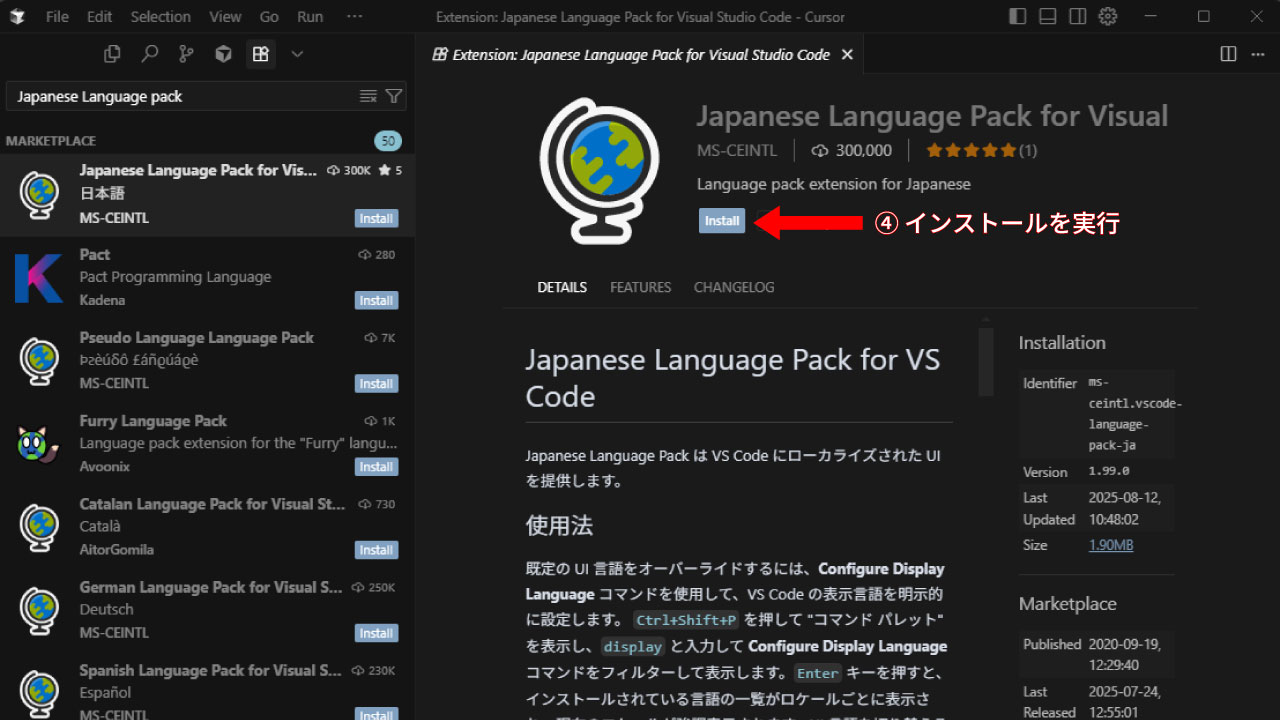Switch to the FEATURES tab
The image size is (1280, 720).
(641, 287)
